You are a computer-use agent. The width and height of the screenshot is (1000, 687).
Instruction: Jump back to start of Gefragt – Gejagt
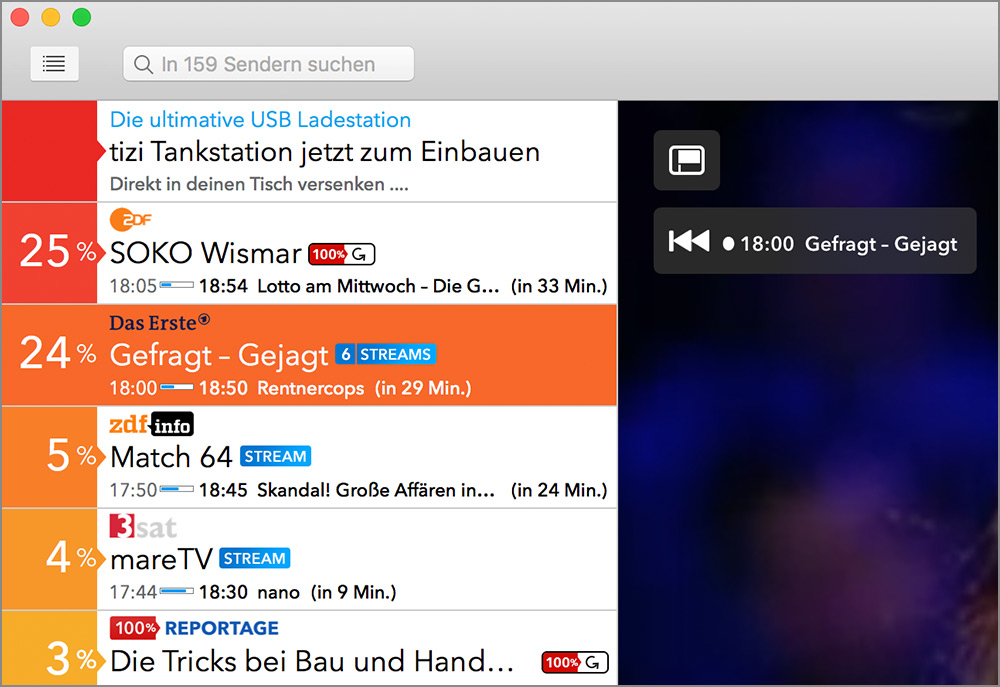pyautogui.click(x=689, y=241)
